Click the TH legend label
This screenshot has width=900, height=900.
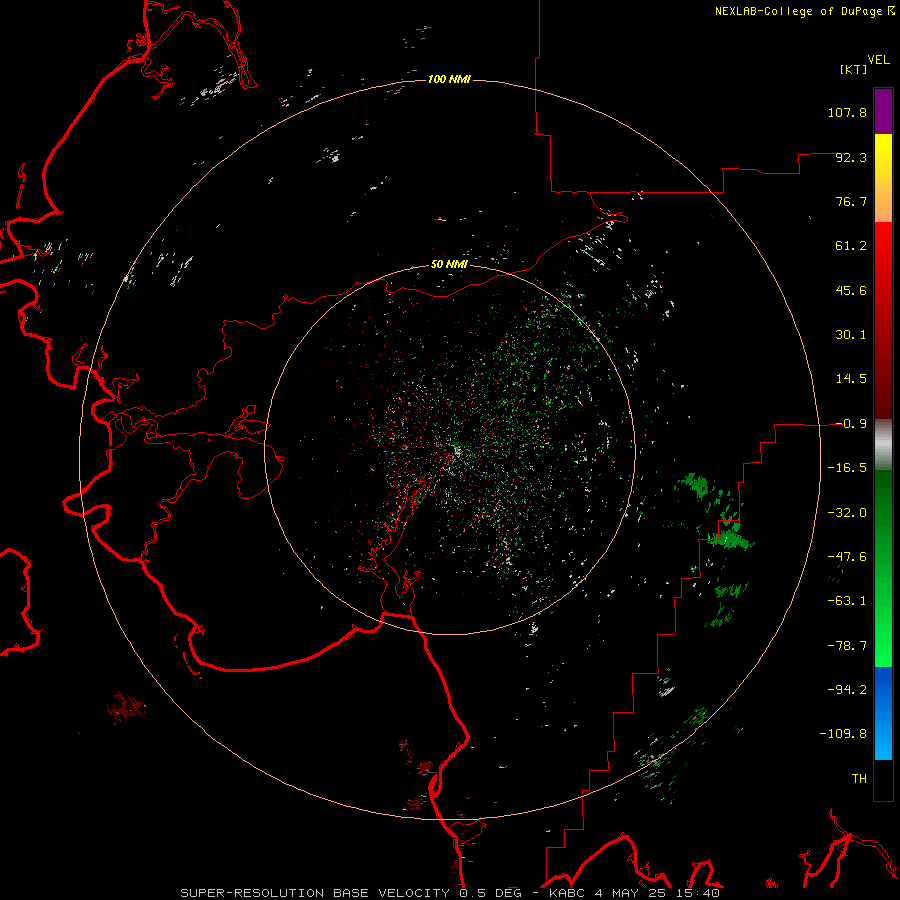(859, 779)
